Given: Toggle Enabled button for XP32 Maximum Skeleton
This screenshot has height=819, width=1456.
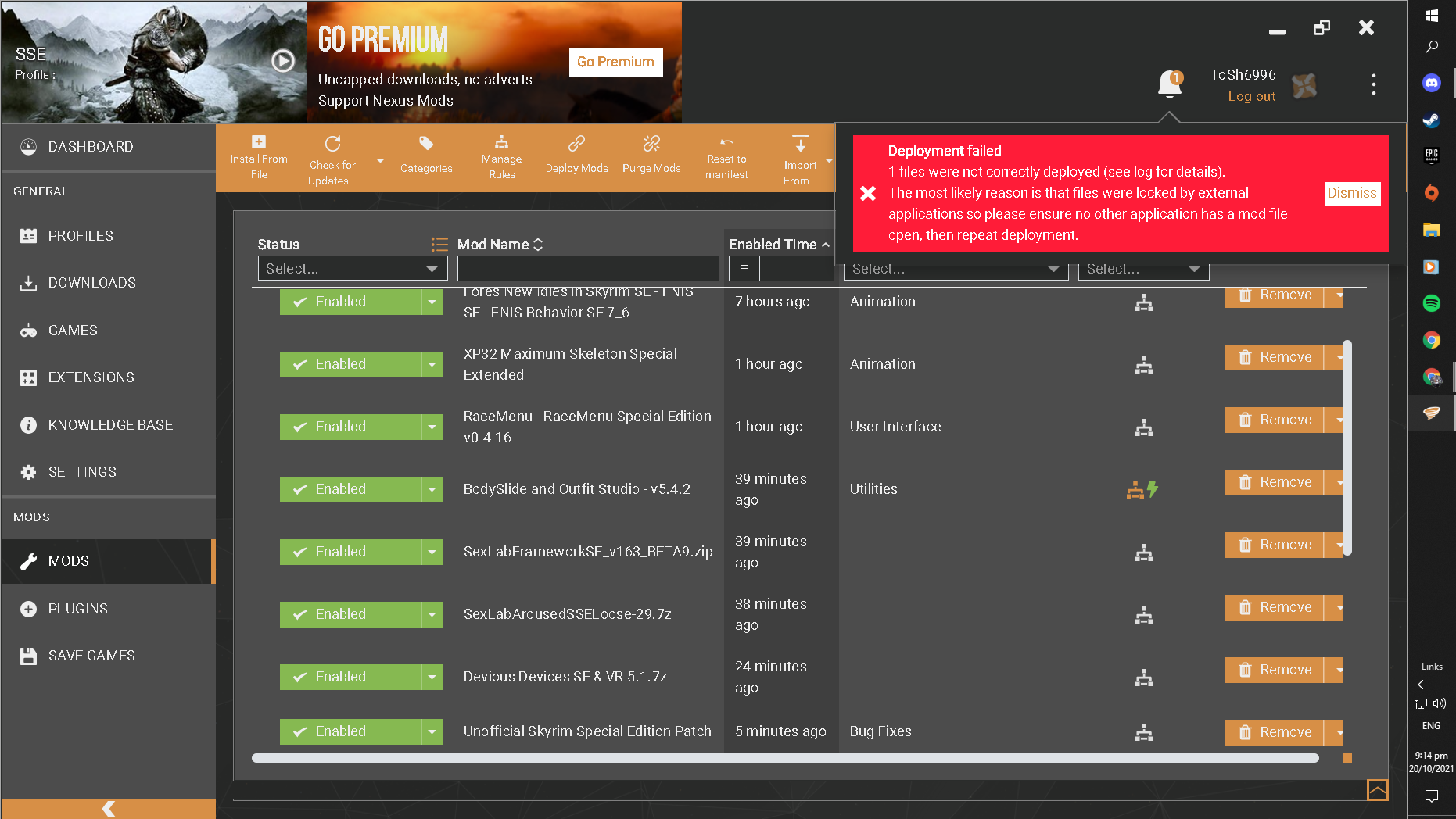Looking at the screenshot, I should (350, 364).
